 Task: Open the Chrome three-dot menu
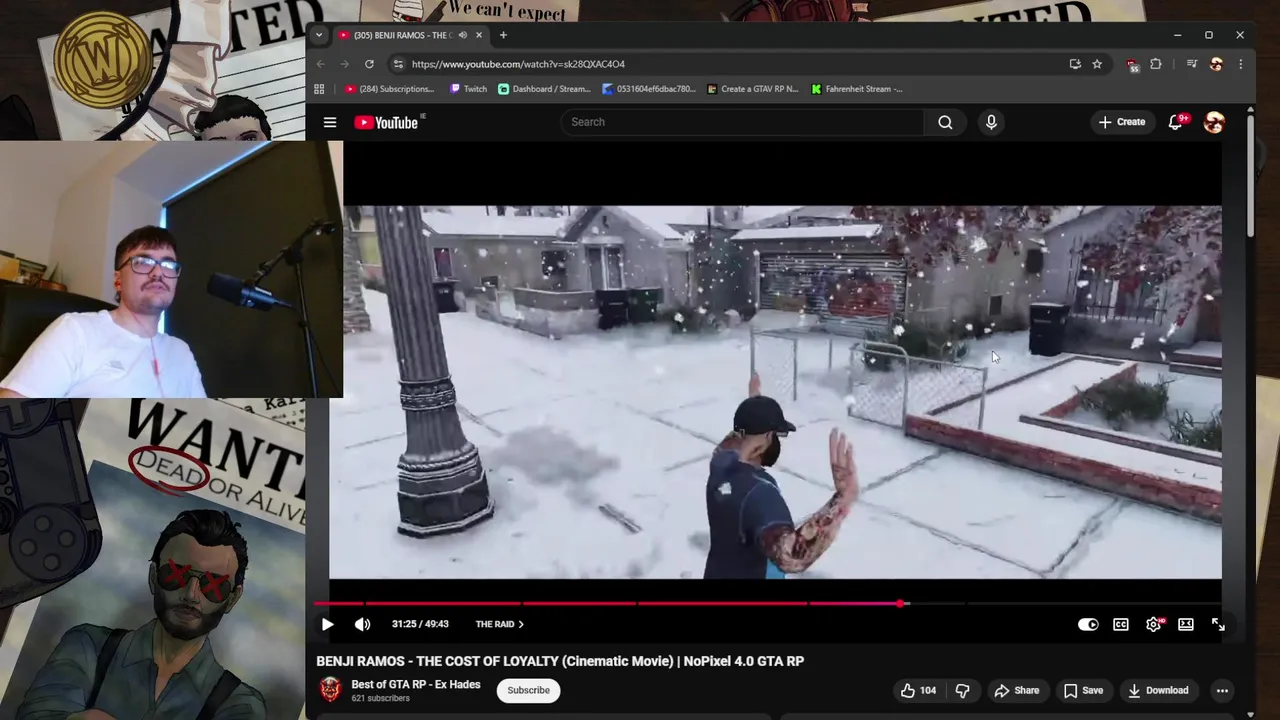[x=1241, y=64]
